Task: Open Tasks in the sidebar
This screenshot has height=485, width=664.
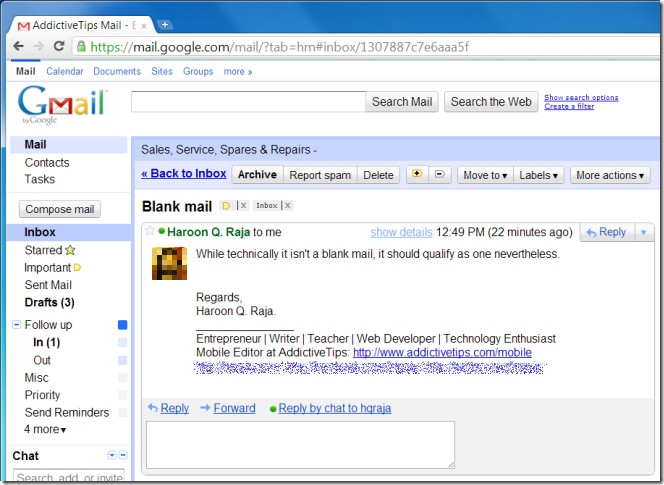Action: click(40, 179)
